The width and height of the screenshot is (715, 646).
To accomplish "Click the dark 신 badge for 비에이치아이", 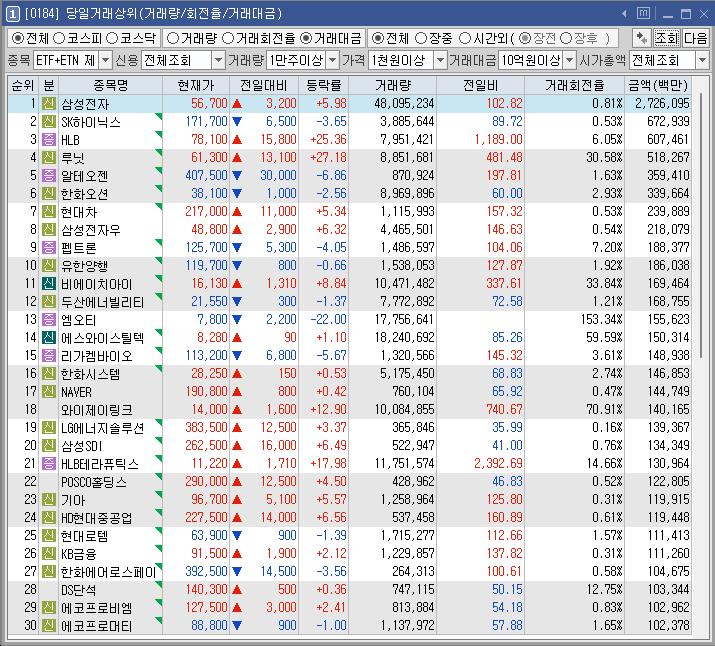I will pyautogui.click(x=49, y=284).
